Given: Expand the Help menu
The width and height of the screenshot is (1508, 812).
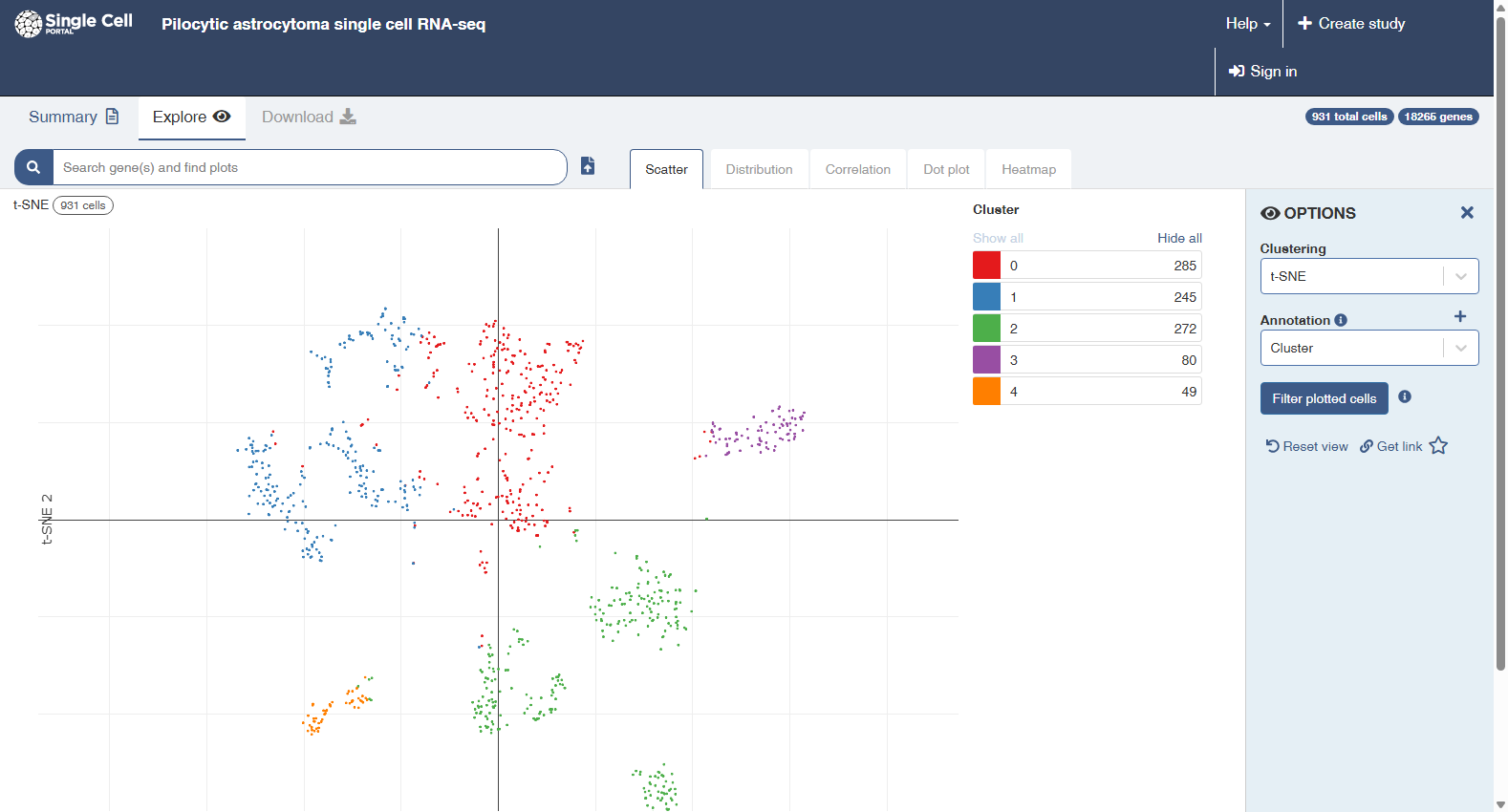Looking at the screenshot, I should point(1248,24).
